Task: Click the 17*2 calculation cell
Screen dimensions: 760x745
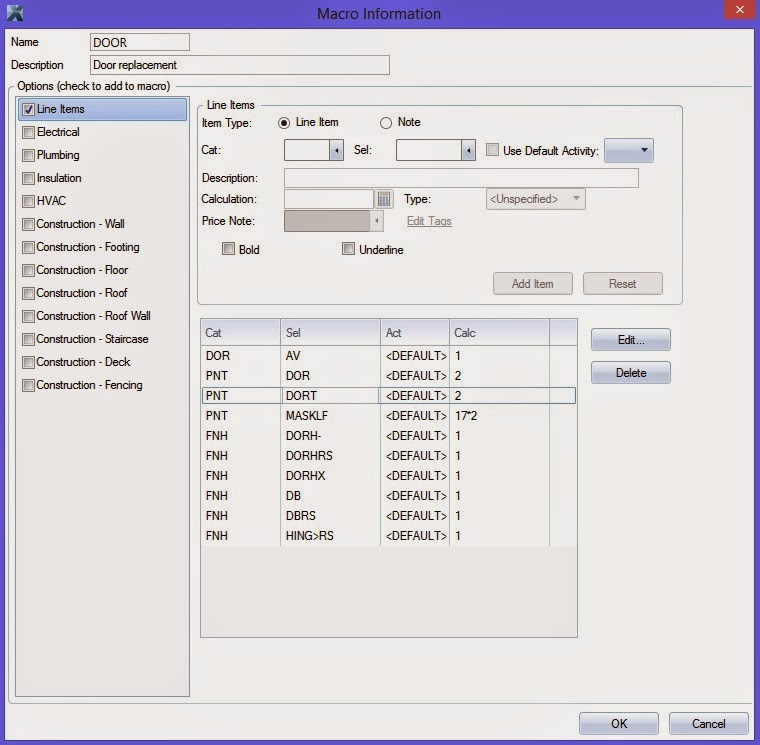Action: coord(499,416)
